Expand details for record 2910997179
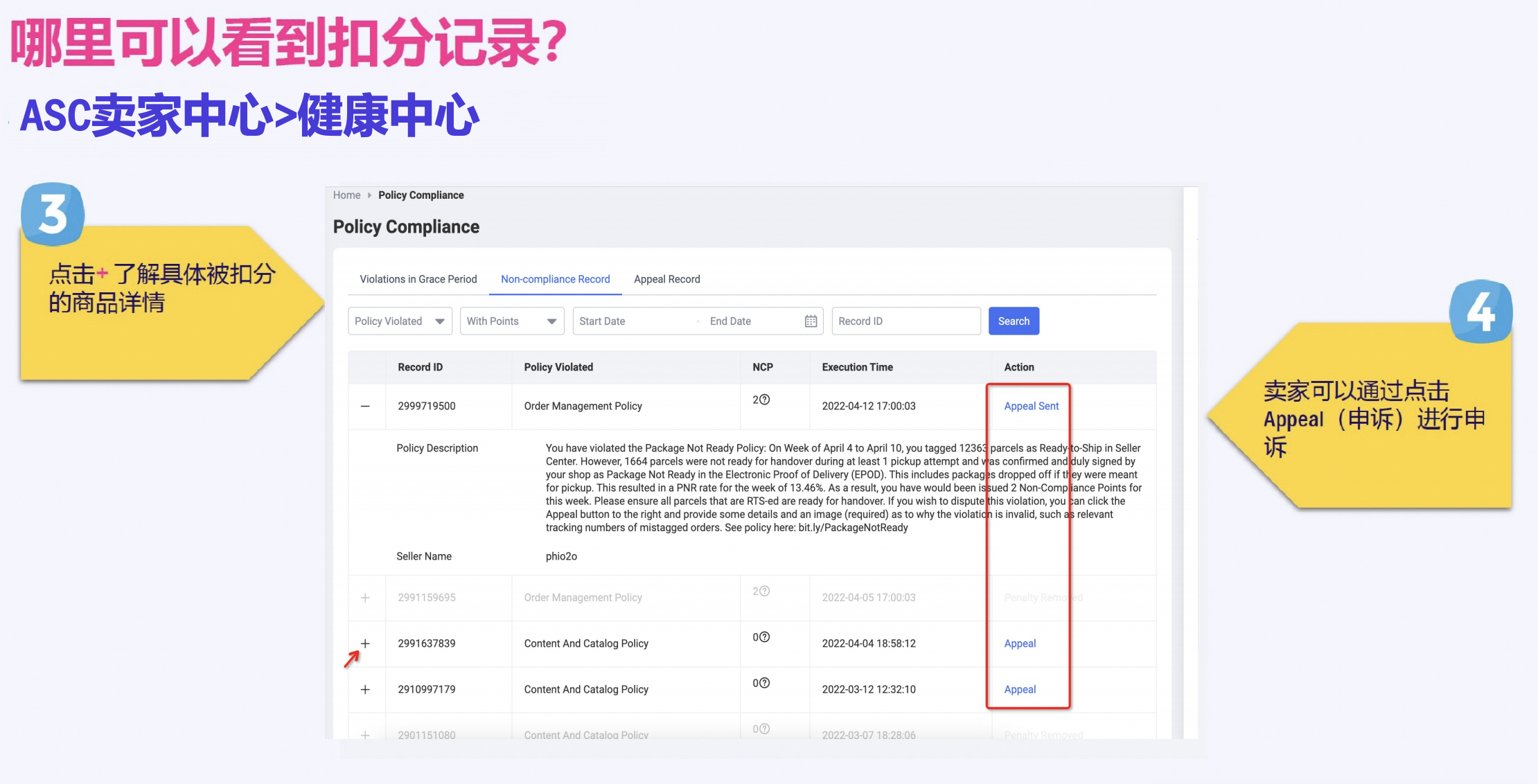 point(365,689)
